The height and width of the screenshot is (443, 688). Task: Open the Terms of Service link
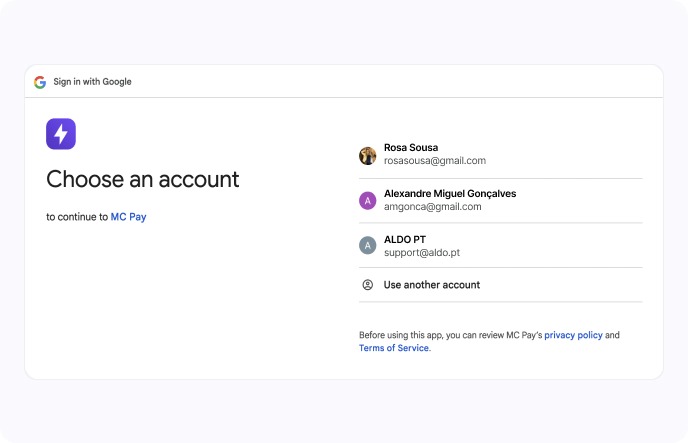pos(394,348)
